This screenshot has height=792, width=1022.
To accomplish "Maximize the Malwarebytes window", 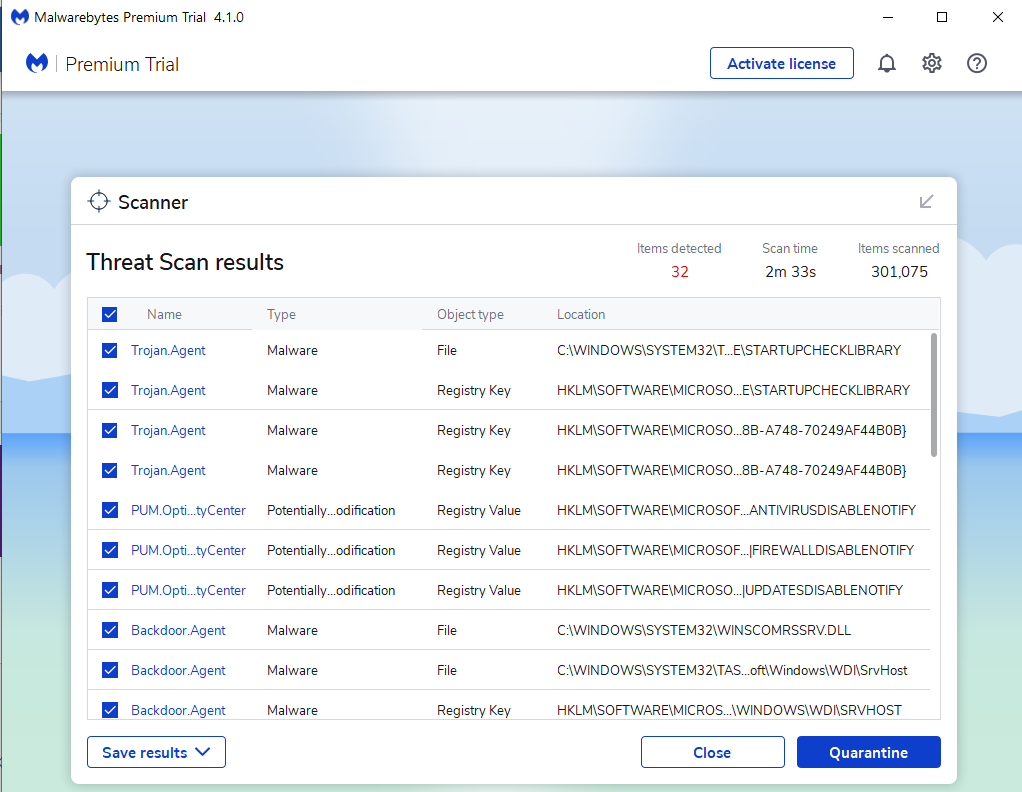I will tap(941, 17).
